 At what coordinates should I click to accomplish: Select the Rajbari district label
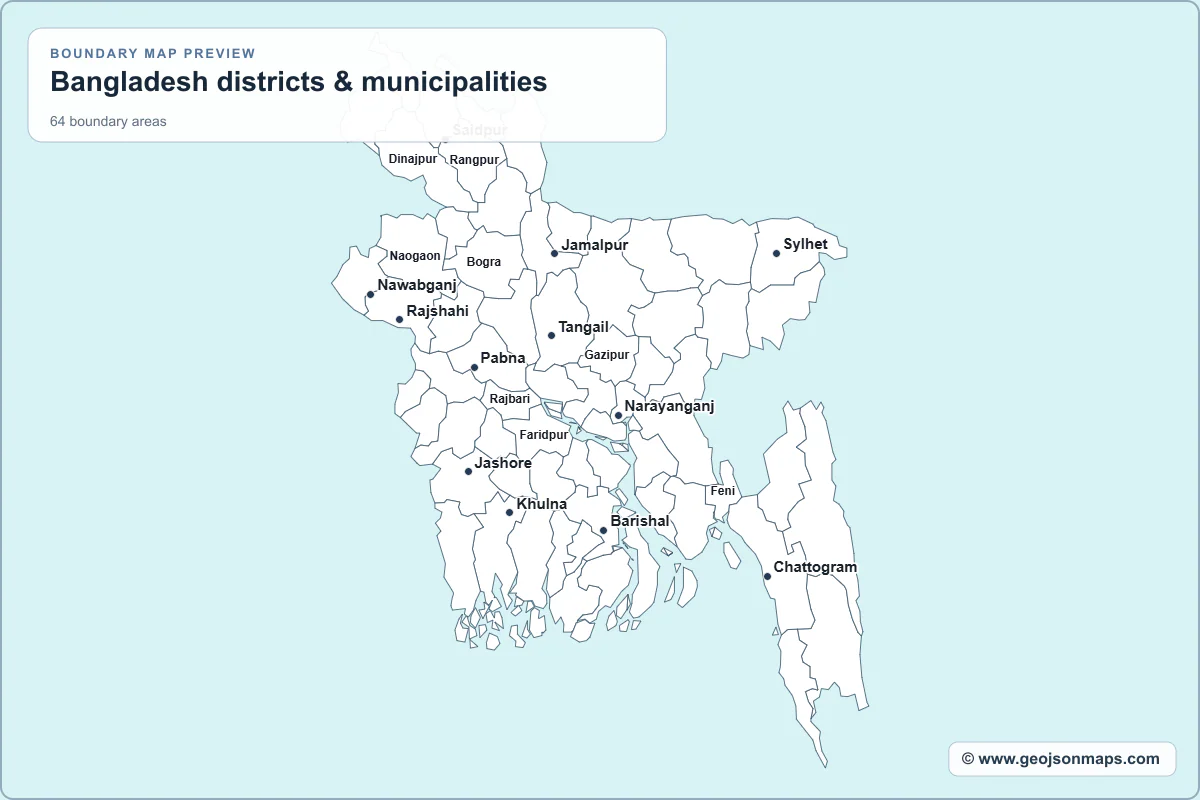(x=510, y=398)
